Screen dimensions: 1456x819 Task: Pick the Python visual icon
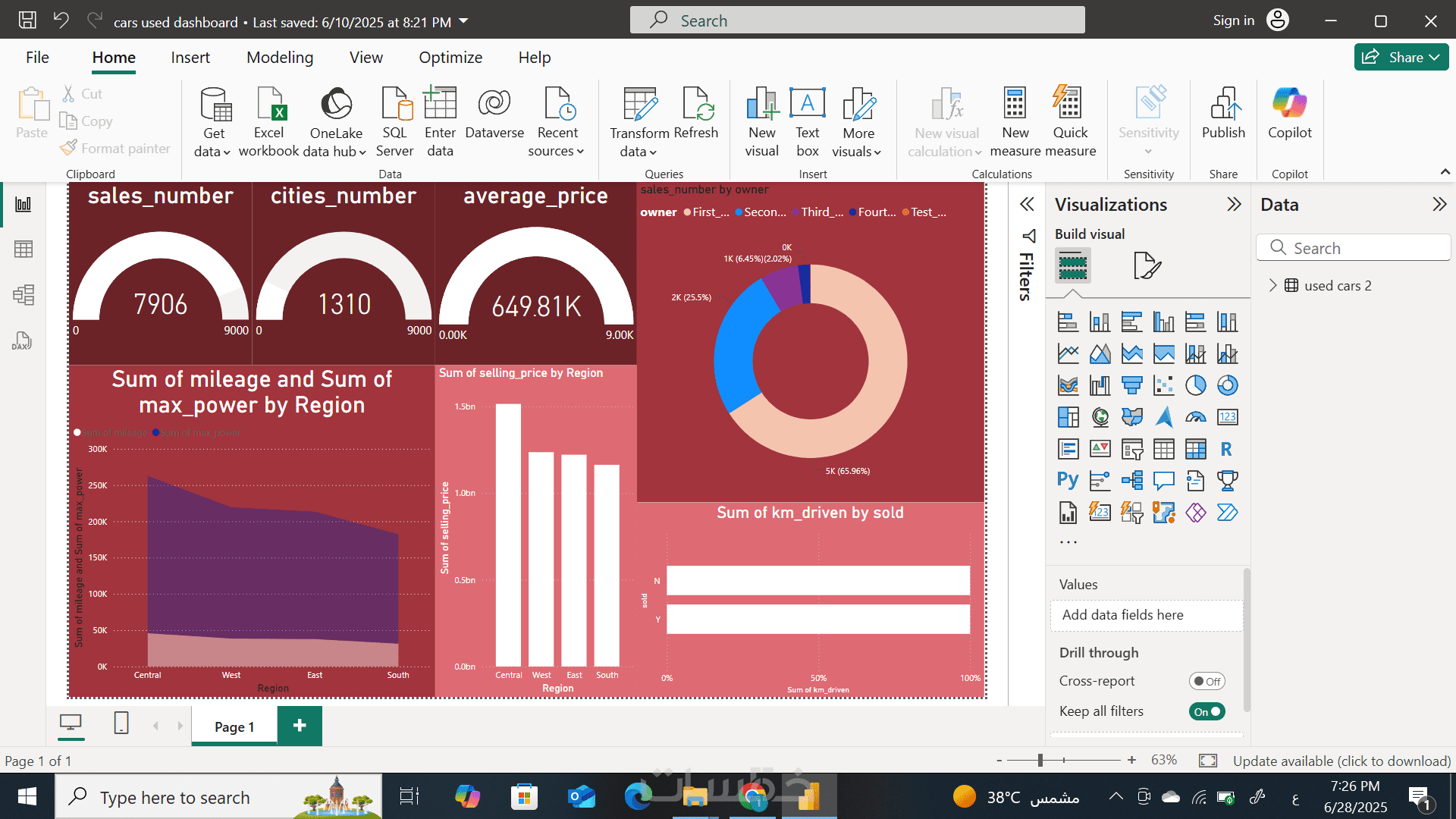coord(1068,480)
